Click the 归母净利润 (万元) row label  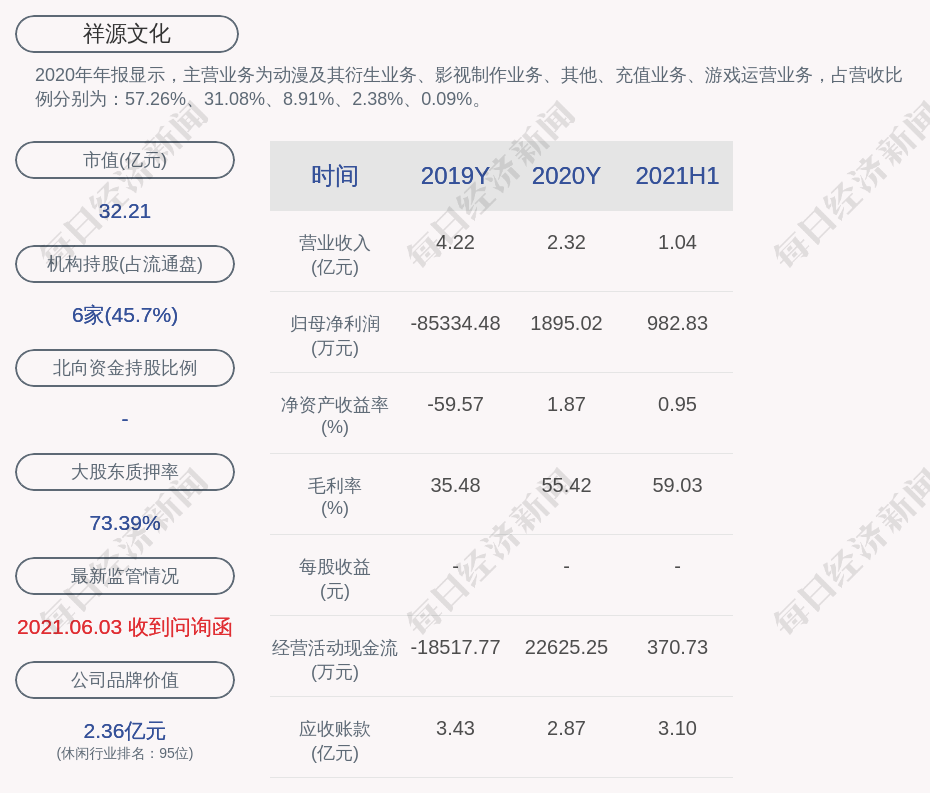coord(335,336)
